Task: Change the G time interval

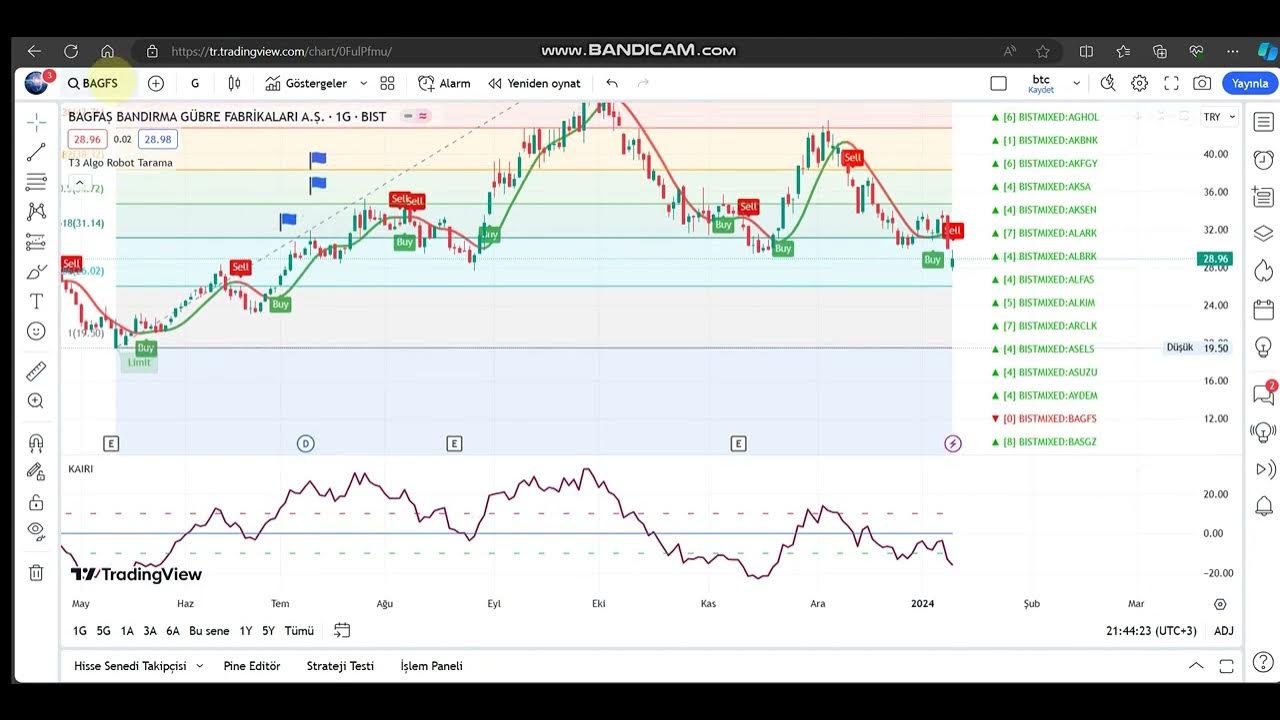Action: click(195, 83)
